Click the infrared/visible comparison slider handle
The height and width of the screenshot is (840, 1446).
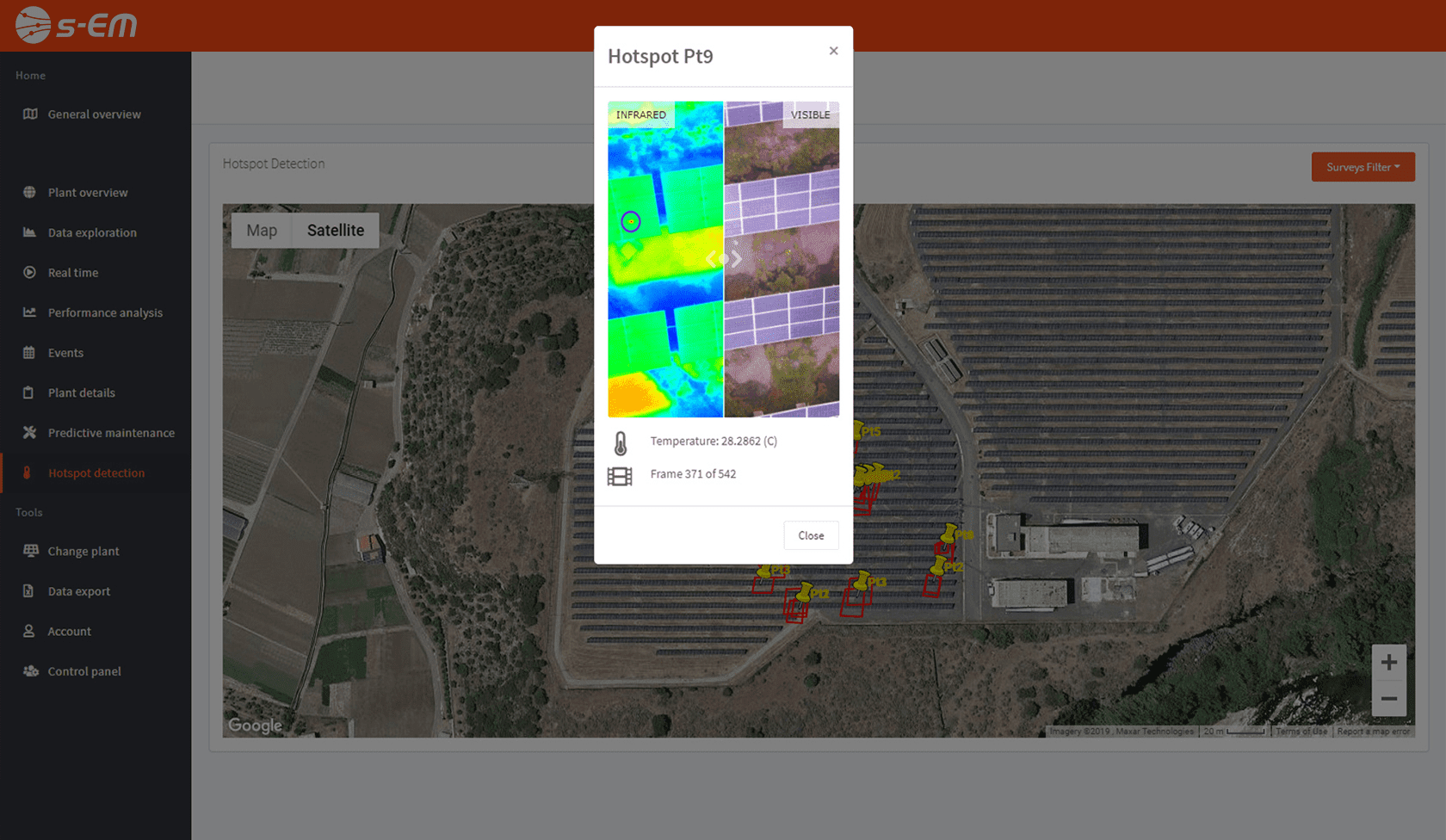[724, 258]
